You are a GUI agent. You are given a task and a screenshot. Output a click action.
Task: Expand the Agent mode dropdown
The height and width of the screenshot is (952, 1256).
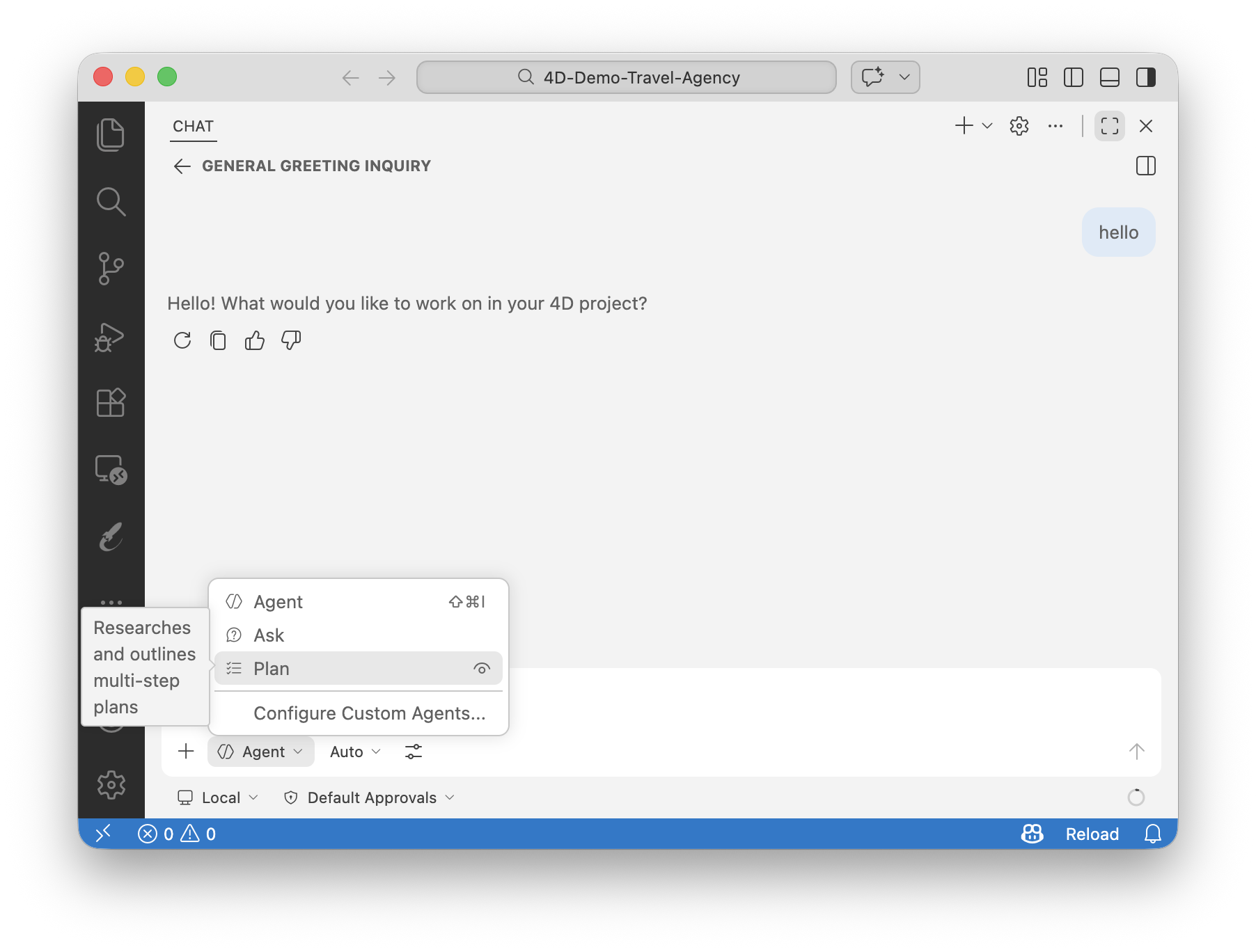pos(261,752)
